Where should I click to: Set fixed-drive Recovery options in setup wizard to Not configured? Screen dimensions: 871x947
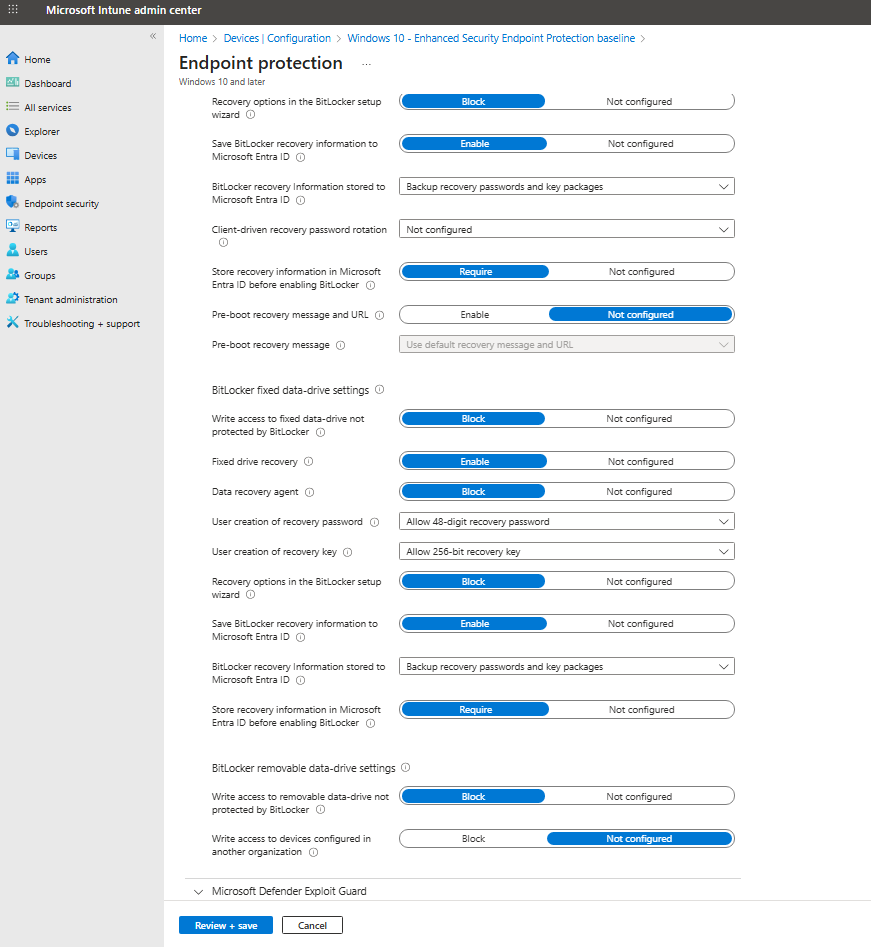639,582
